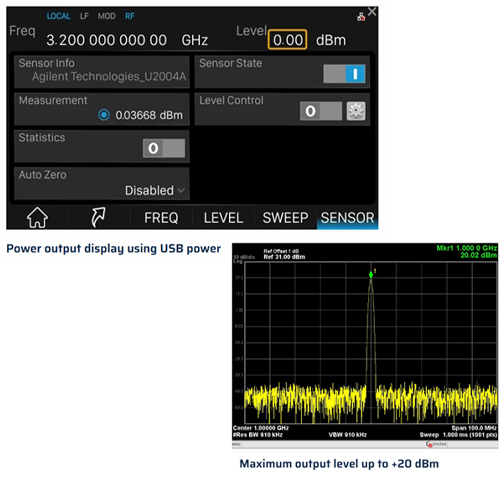Enable the Level Control toggle

[x=321, y=111]
